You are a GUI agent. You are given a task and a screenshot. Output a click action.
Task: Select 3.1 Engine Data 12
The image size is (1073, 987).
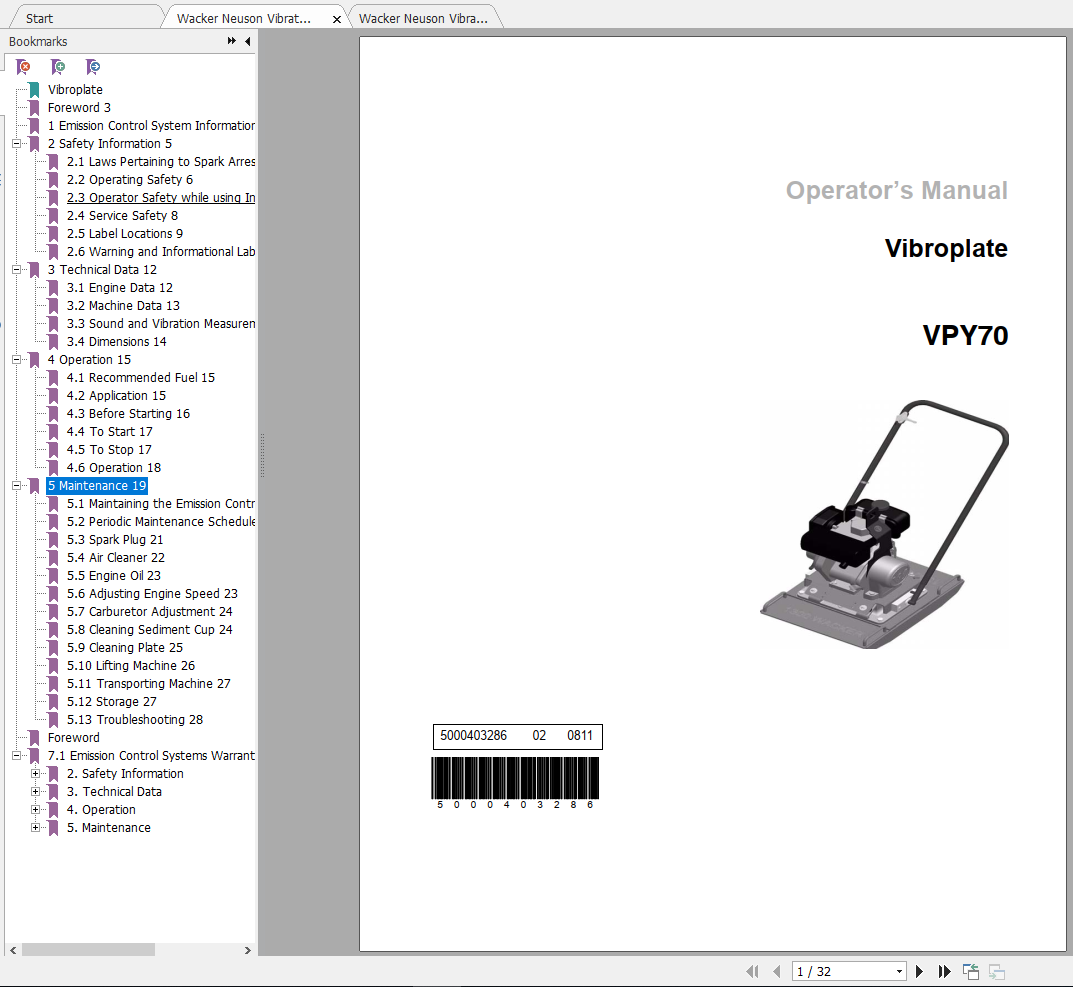120,287
